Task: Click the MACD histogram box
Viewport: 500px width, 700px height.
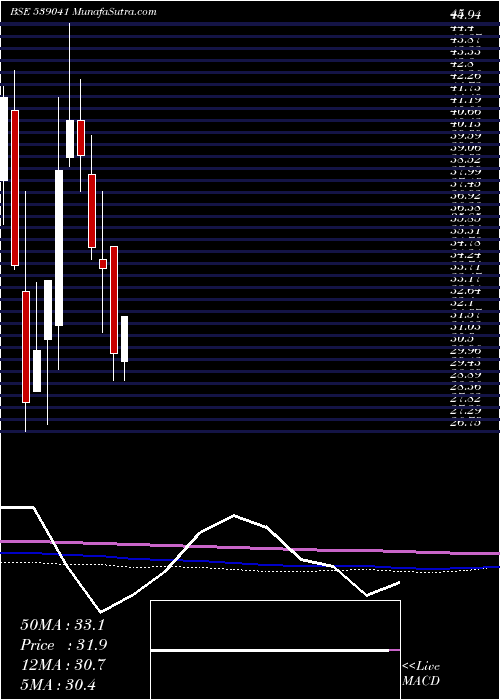Action: tap(275, 650)
